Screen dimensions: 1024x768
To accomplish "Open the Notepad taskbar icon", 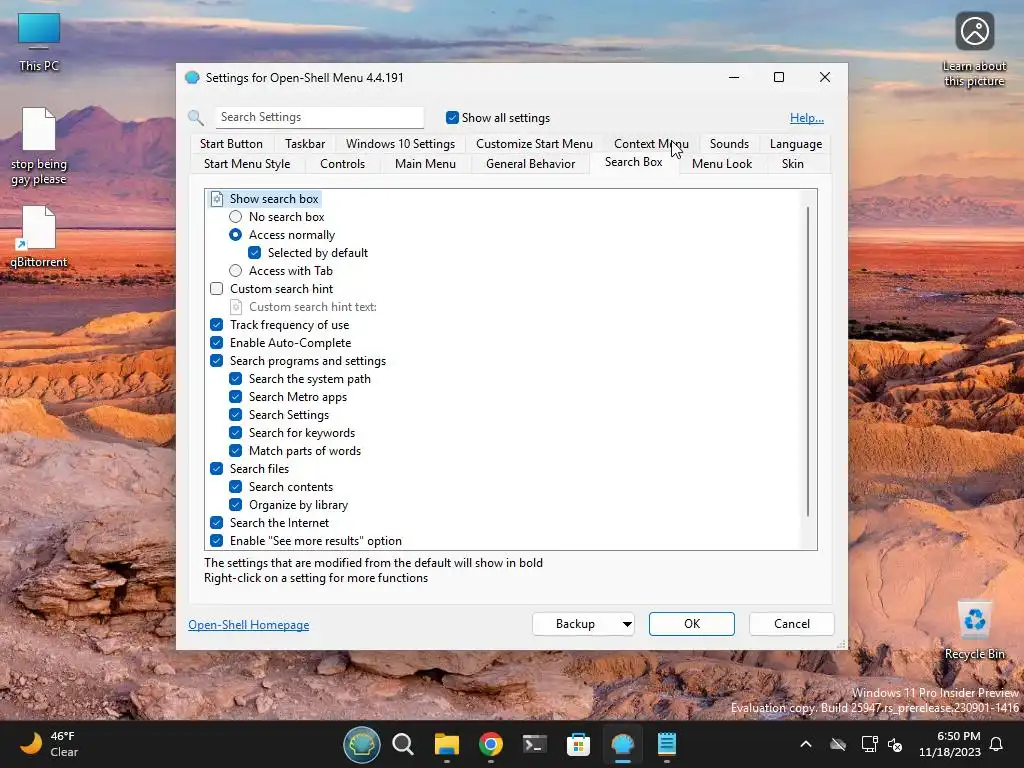I will 666,744.
